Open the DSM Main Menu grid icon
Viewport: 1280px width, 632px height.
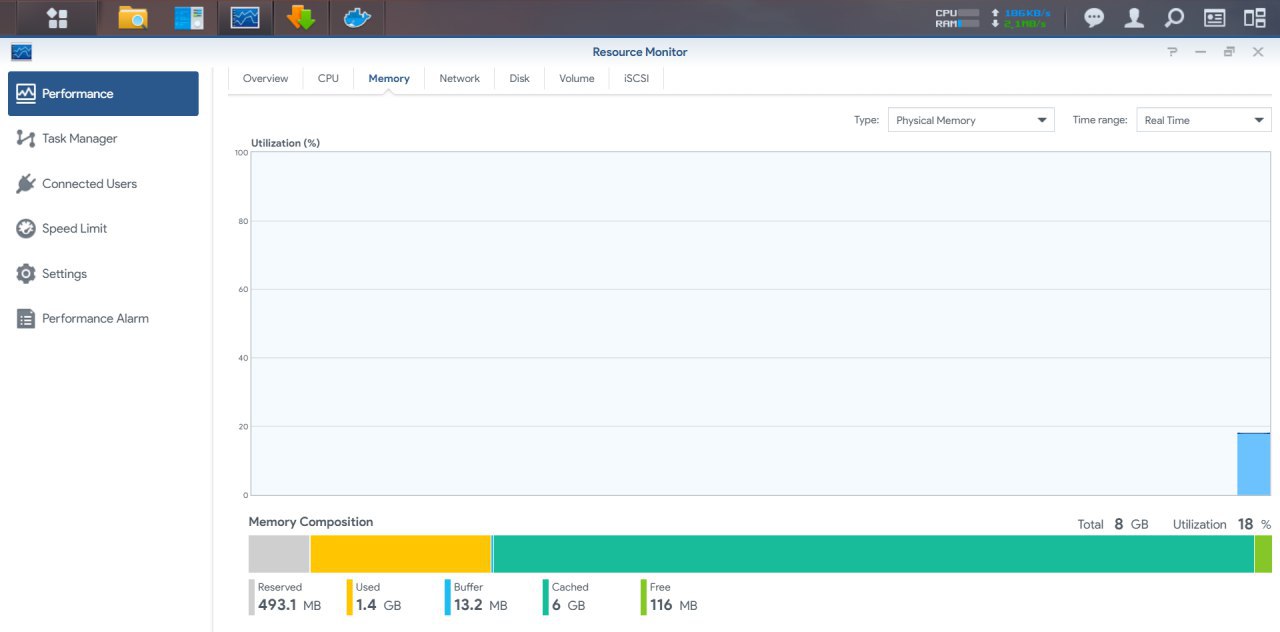57,18
